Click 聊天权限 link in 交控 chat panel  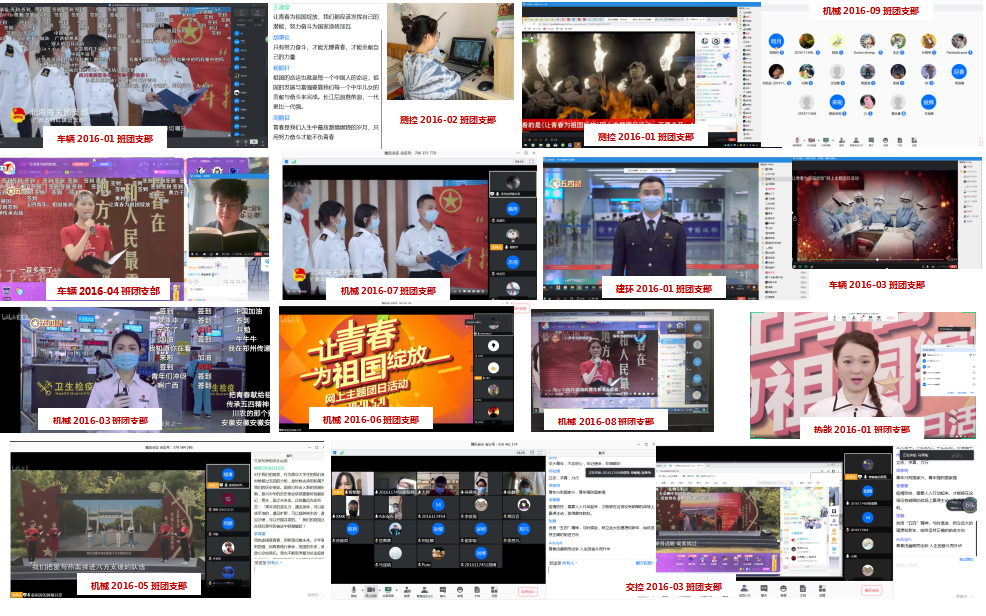click(643, 563)
